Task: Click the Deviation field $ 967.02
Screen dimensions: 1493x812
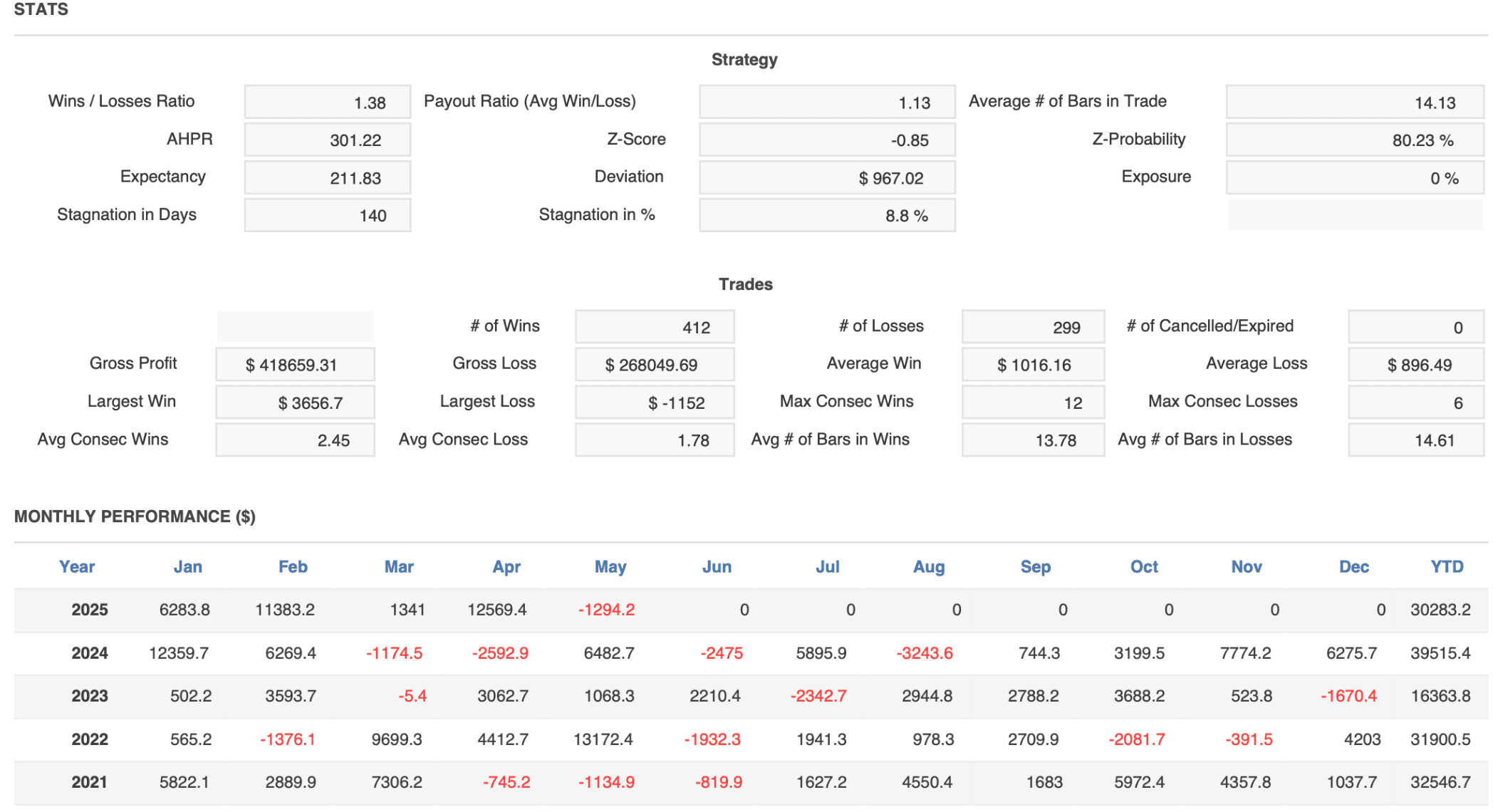Action: [826, 178]
